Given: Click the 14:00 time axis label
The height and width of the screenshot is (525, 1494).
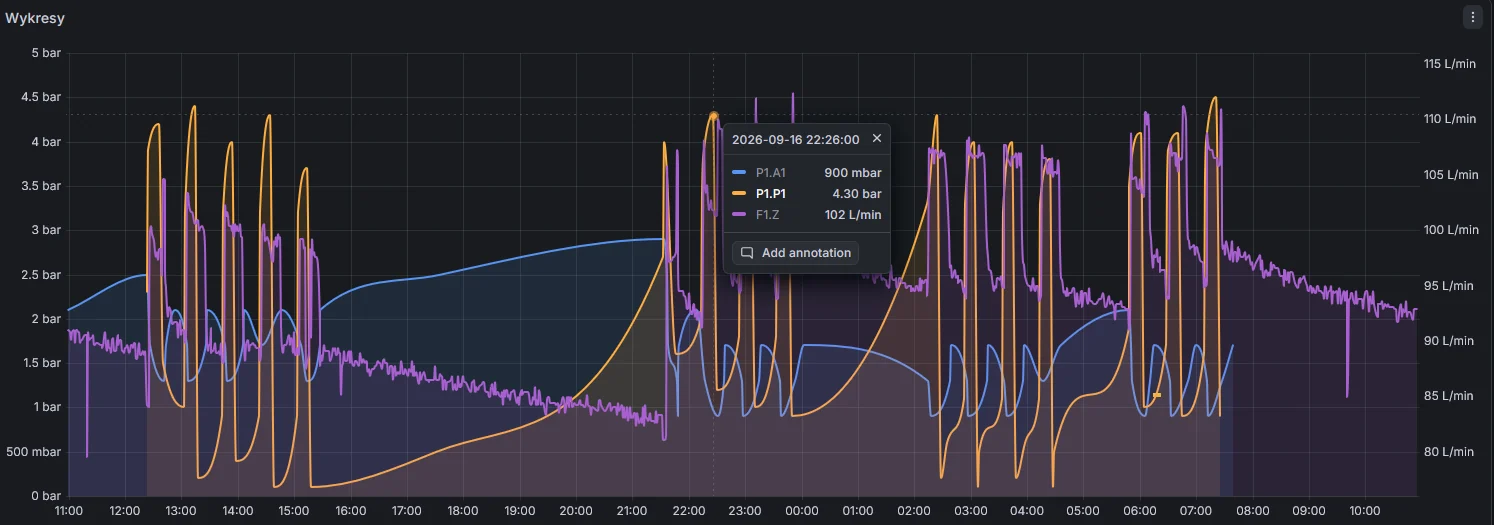Looking at the screenshot, I should coord(238,510).
